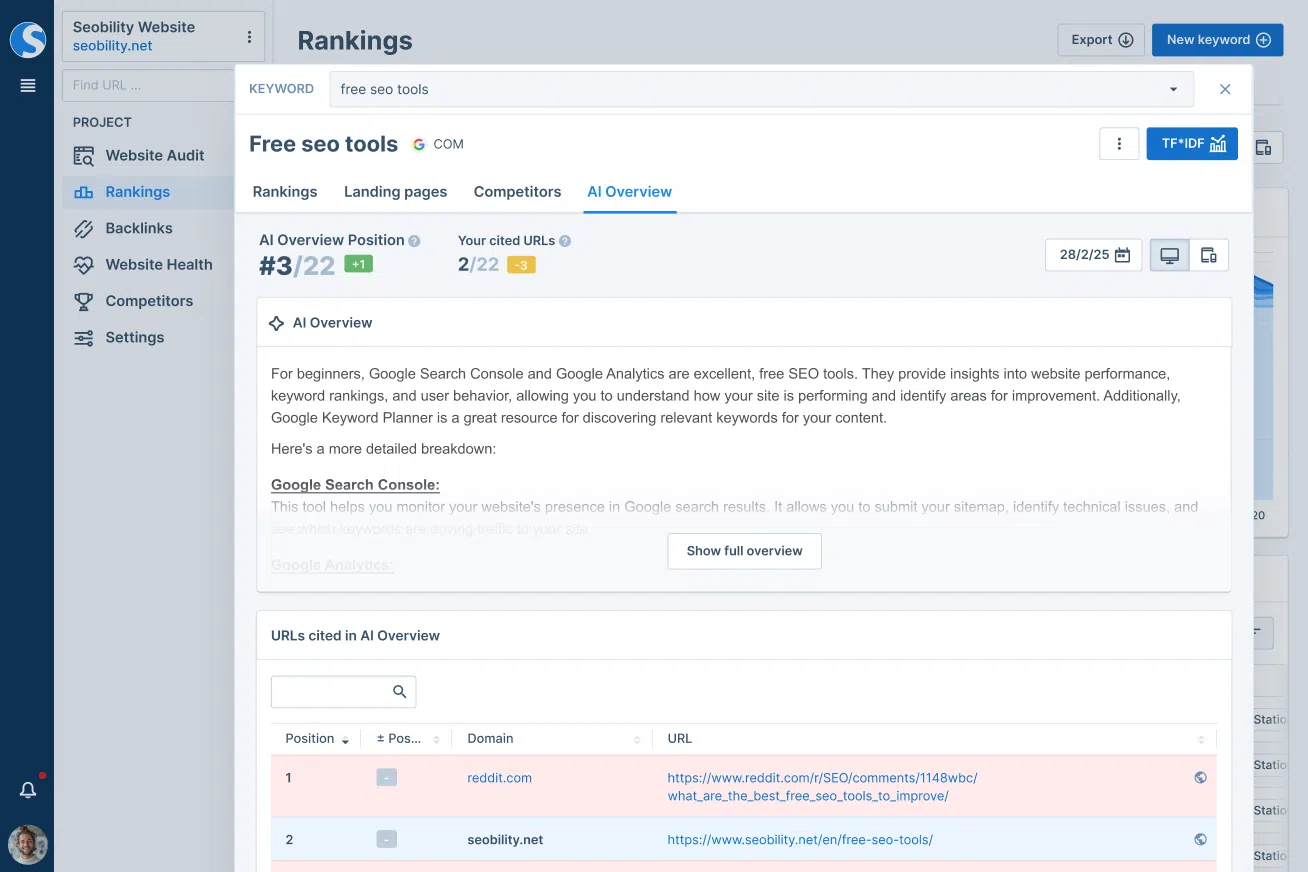The width and height of the screenshot is (1308, 872).
Task: Open the hamburger menu in left bar
Action: tap(28, 86)
